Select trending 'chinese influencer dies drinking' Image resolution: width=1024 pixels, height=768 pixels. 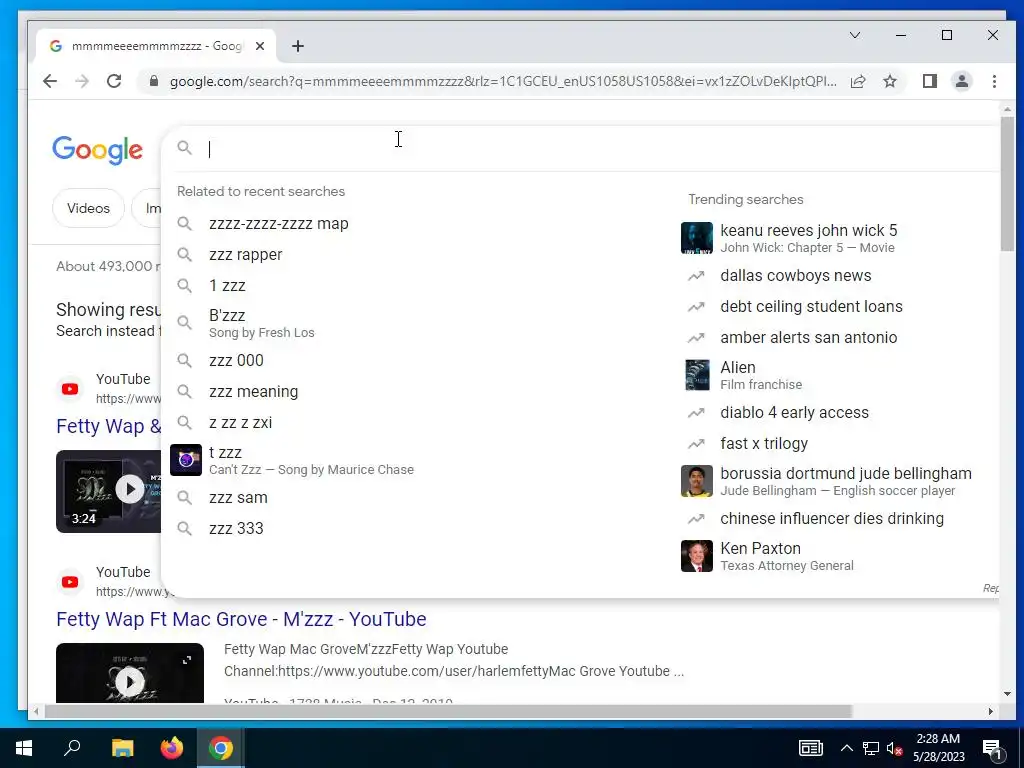coord(832,519)
